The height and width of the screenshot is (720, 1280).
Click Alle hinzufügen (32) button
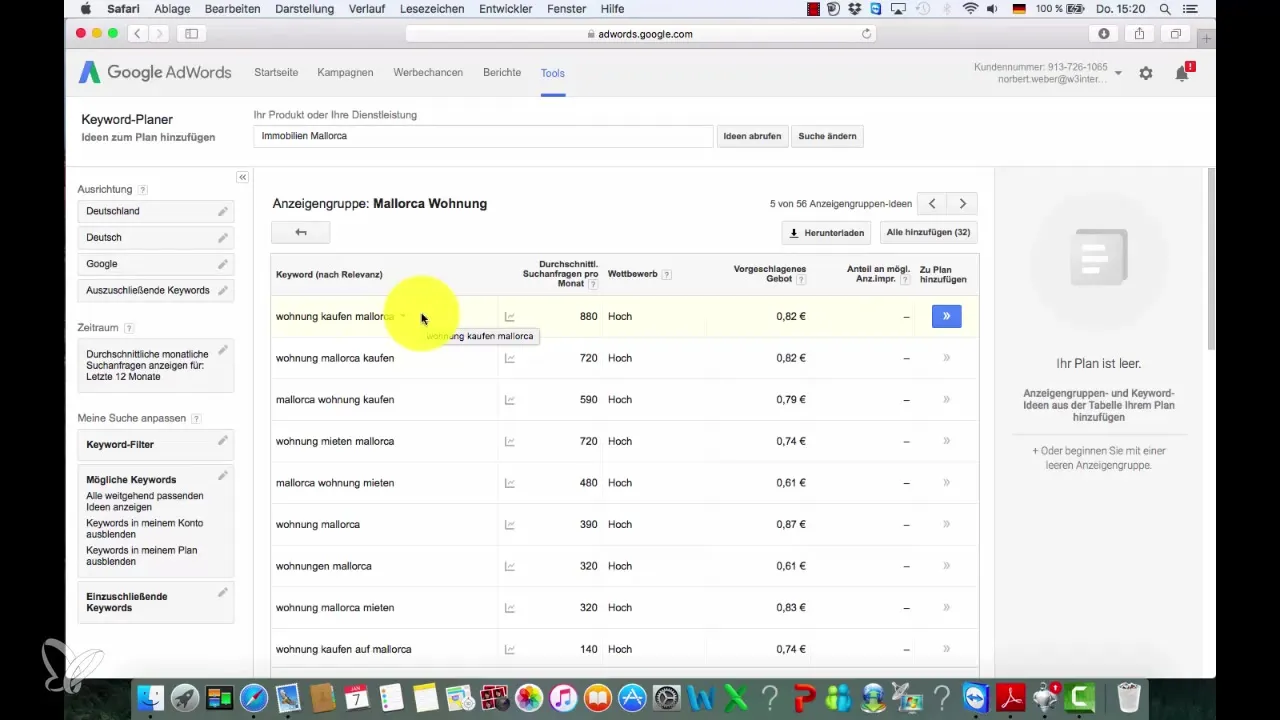coord(929,233)
